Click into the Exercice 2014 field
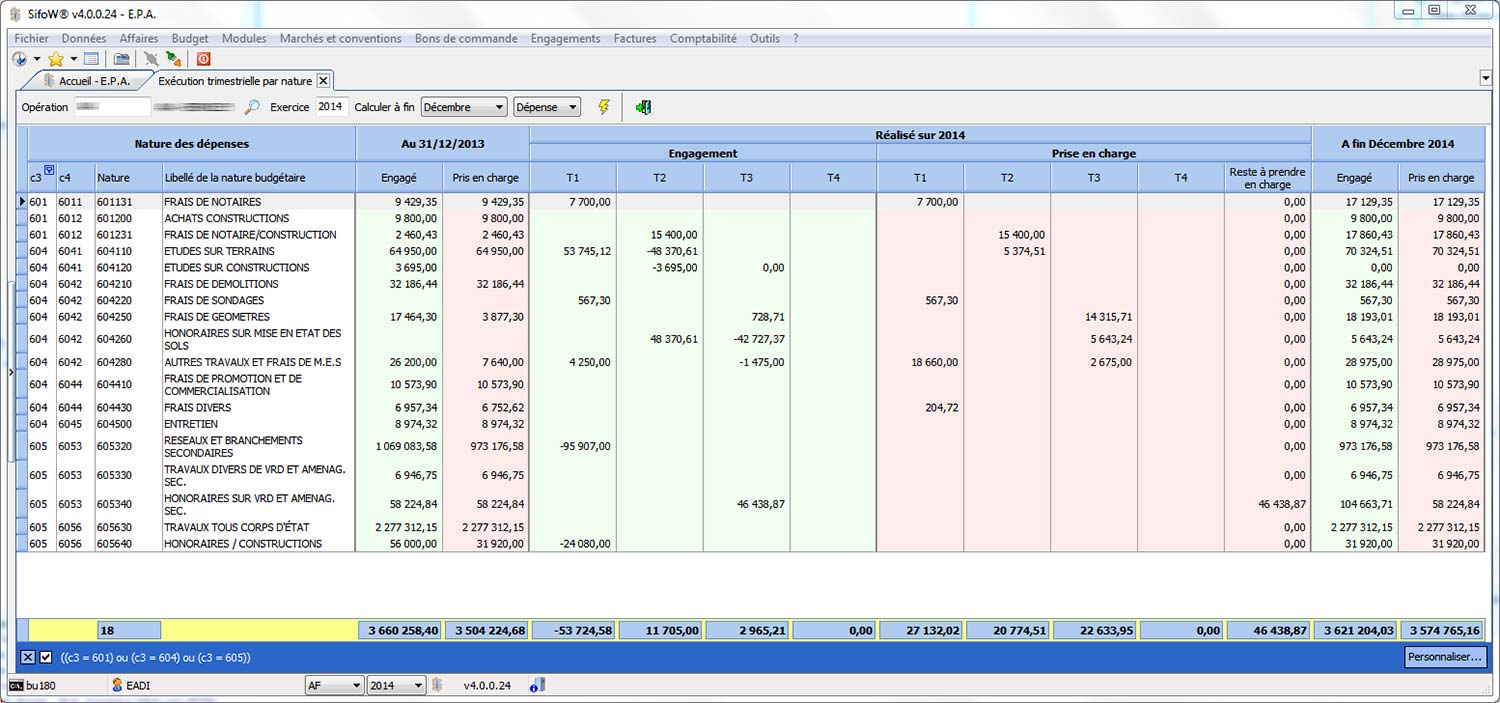Image resolution: width=1500 pixels, height=703 pixels. [332, 107]
